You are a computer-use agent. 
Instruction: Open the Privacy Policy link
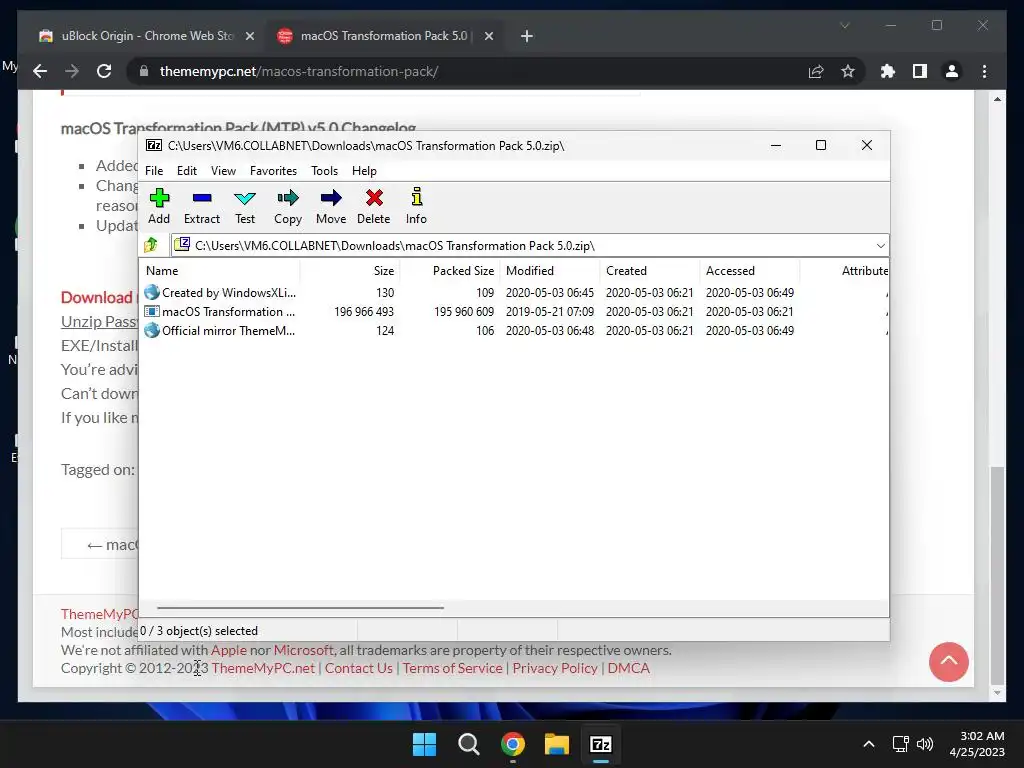pyautogui.click(x=555, y=668)
